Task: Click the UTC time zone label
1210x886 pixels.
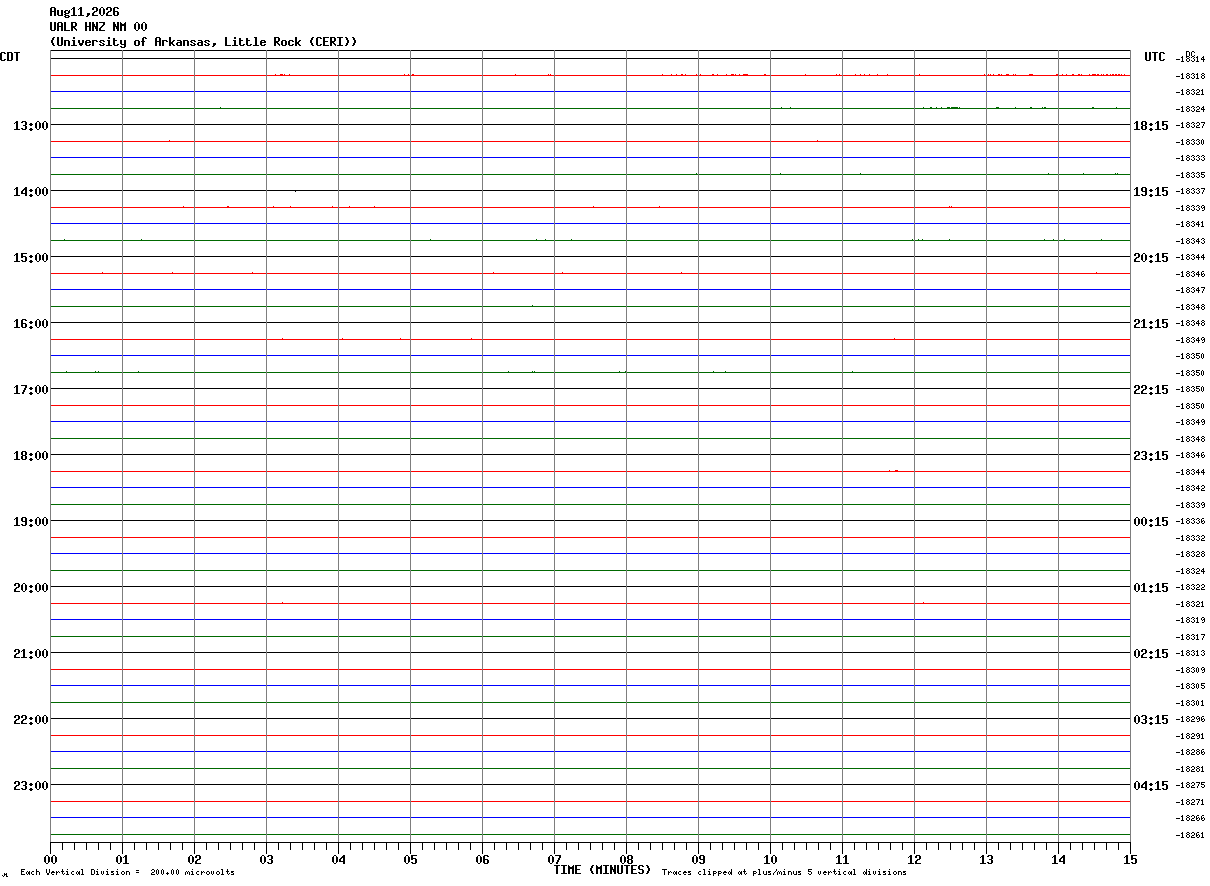Action: click(1155, 57)
